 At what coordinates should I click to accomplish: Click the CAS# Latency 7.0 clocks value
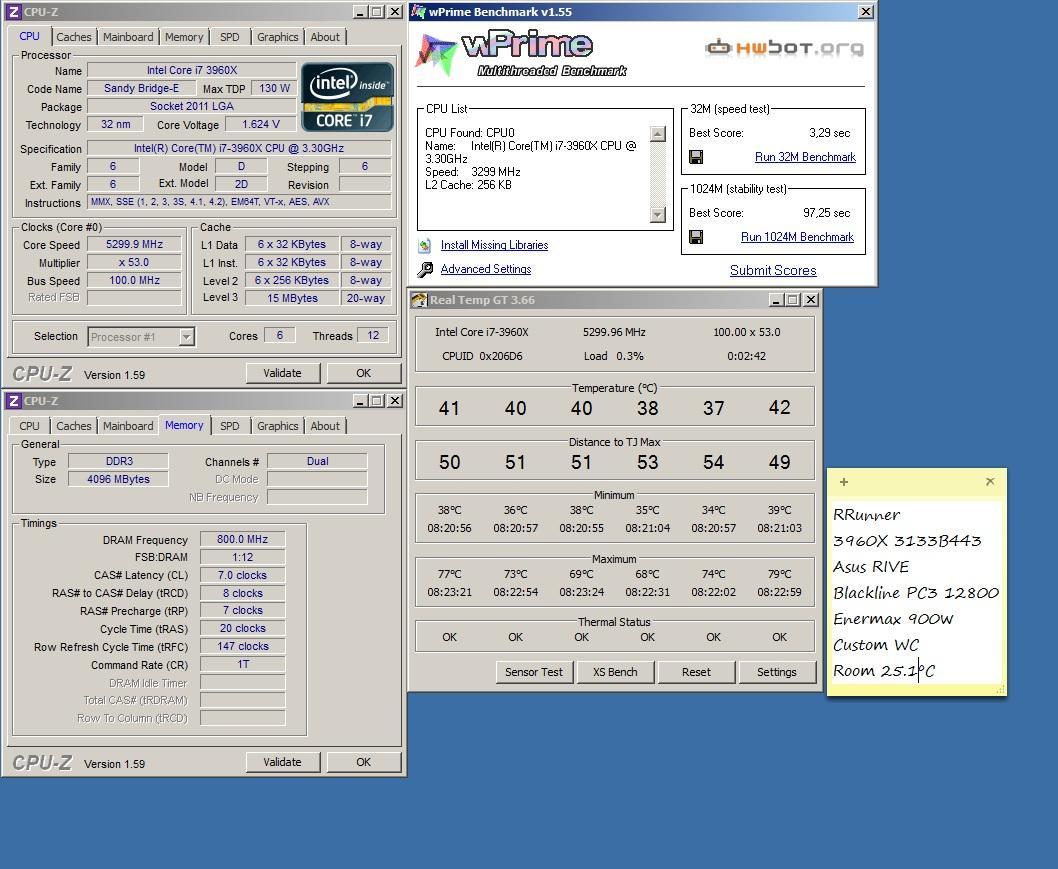point(242,576)
